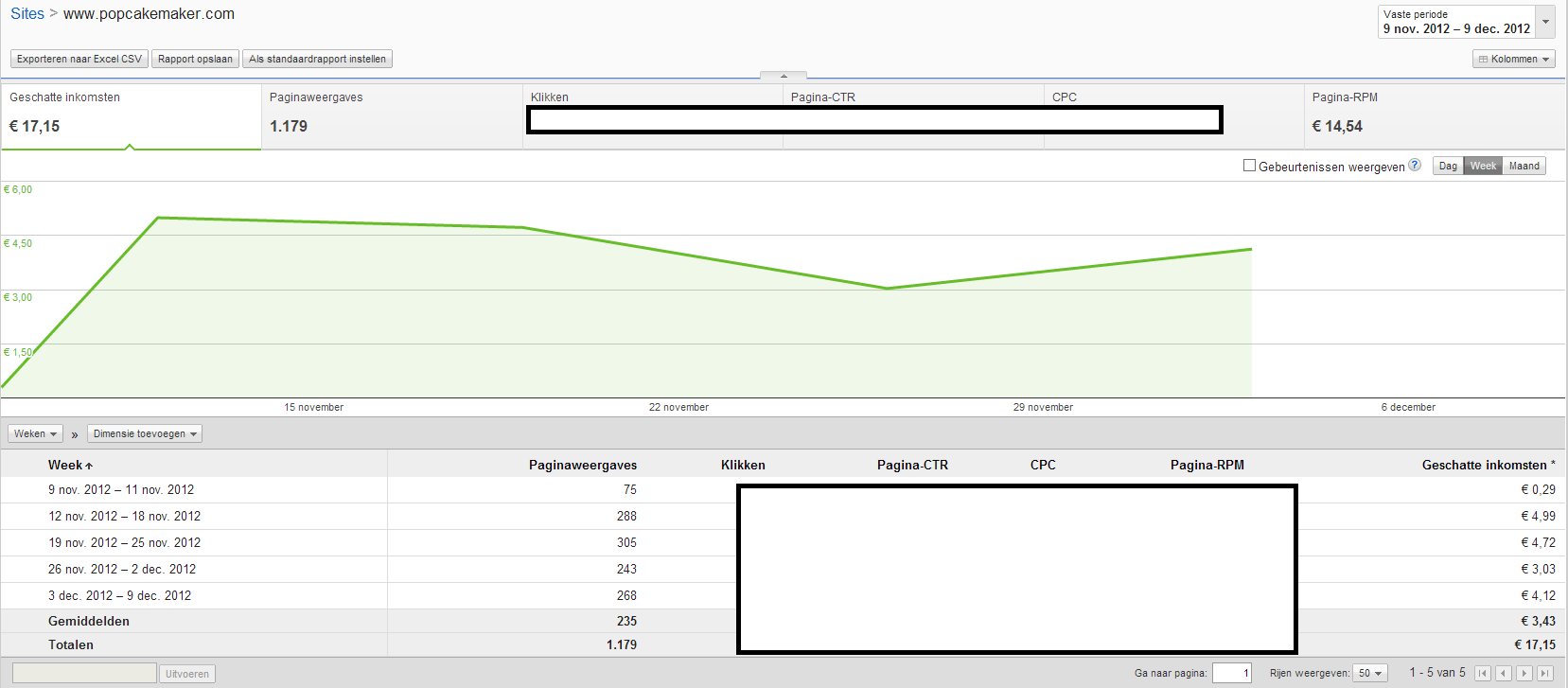Screen dimensions: 1568x688
Task: Sort table by CPC column header
Action: click(x=1043, y=465)
